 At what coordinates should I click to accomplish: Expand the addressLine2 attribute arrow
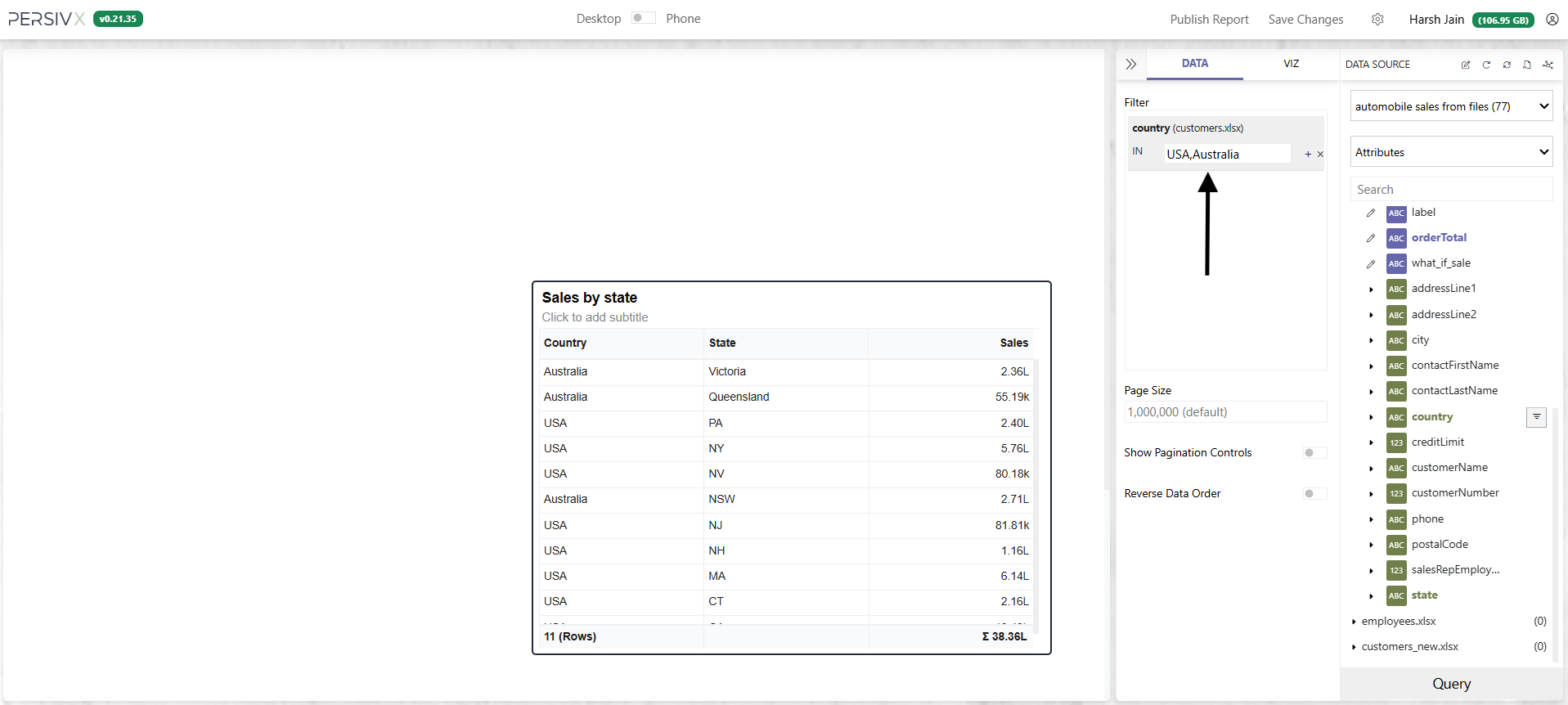point(1372,315)
